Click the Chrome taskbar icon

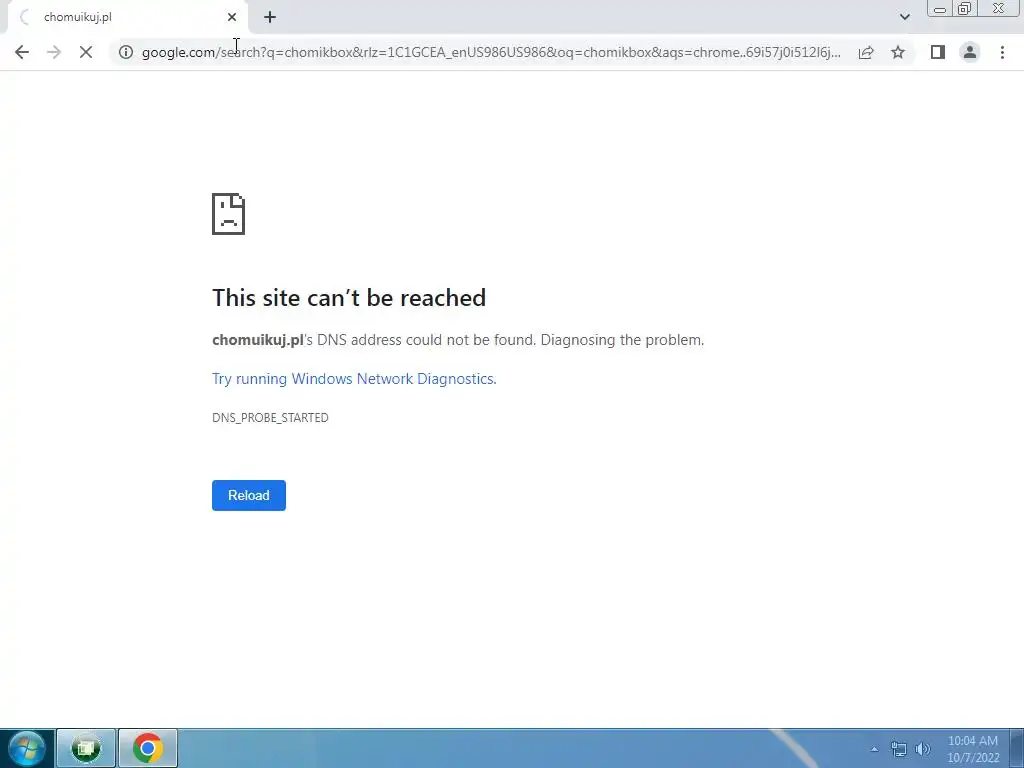click(x=148, y=748)
